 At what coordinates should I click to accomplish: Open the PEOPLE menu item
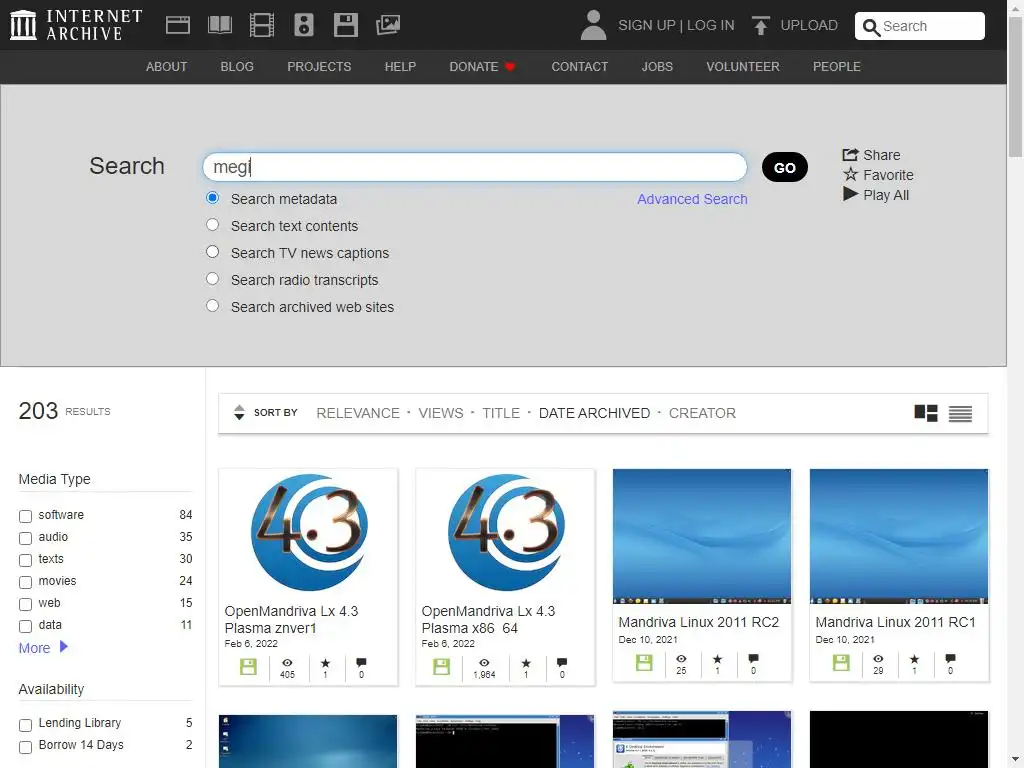click(837, 67)
